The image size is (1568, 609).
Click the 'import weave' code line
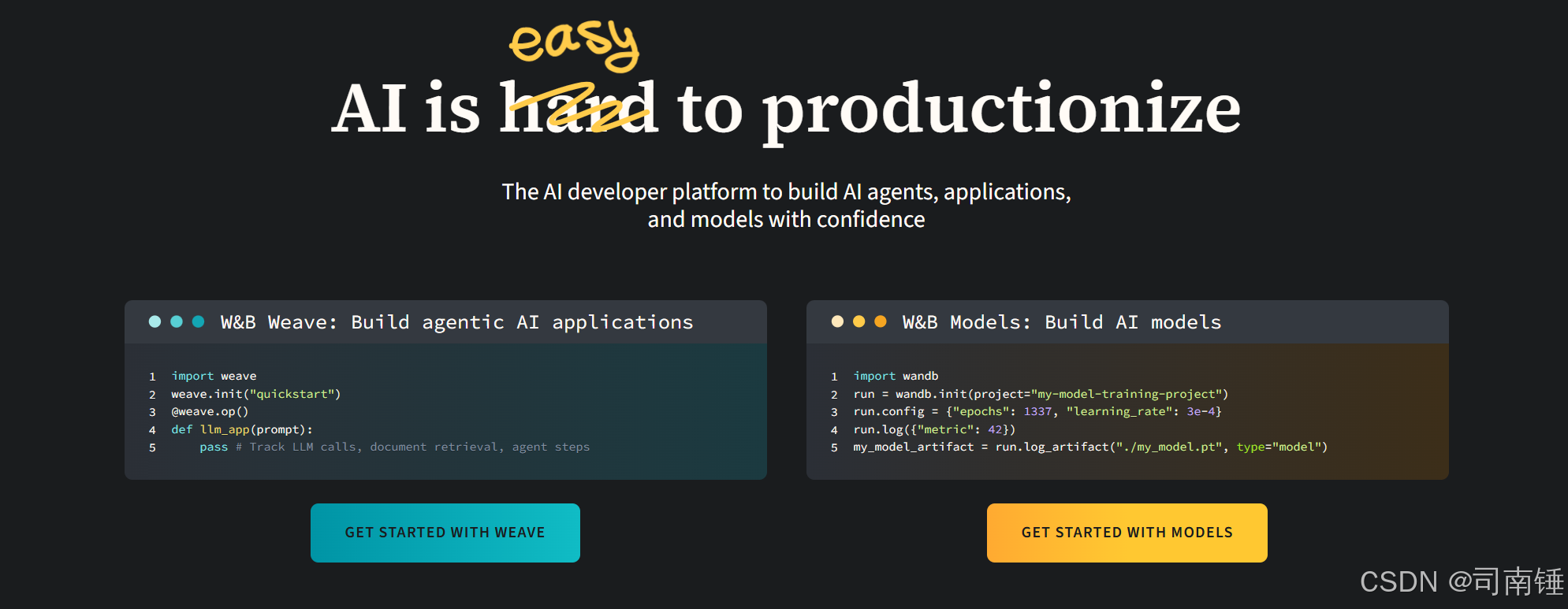coord(214,376)
